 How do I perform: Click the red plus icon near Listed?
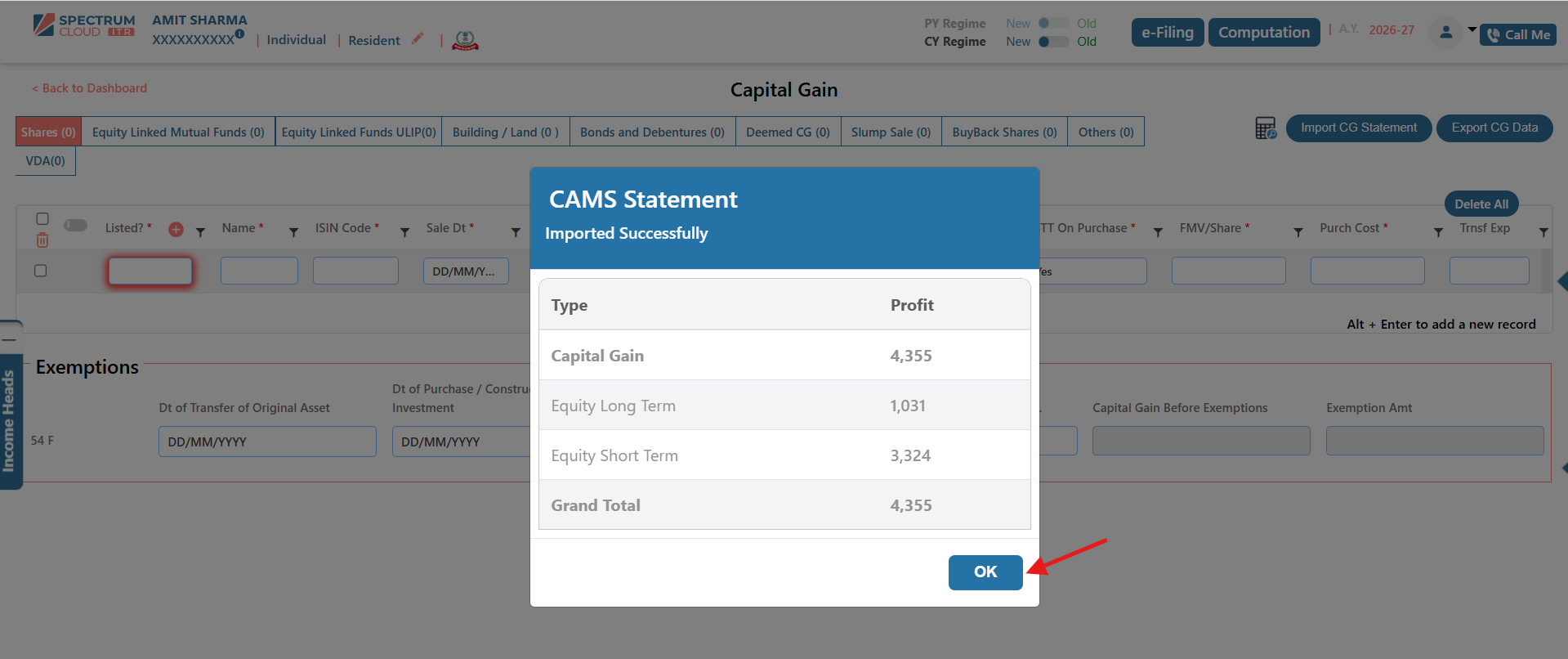tap(176, 230)
